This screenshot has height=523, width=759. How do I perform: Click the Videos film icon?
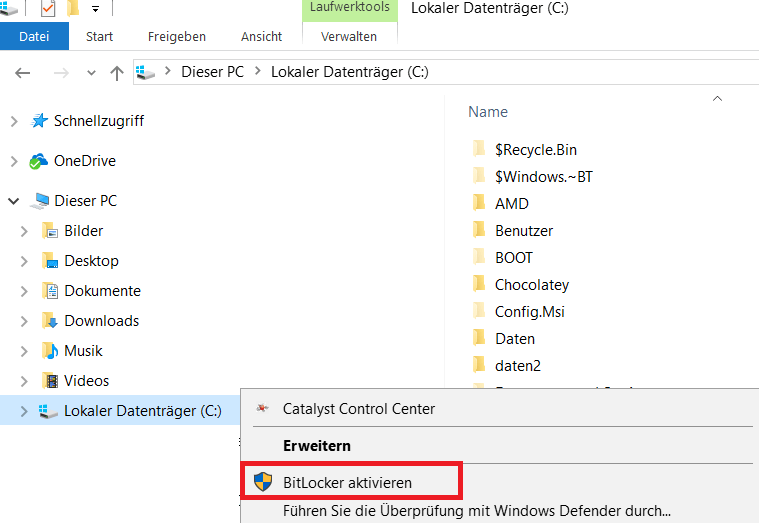[x=50, y=381]
